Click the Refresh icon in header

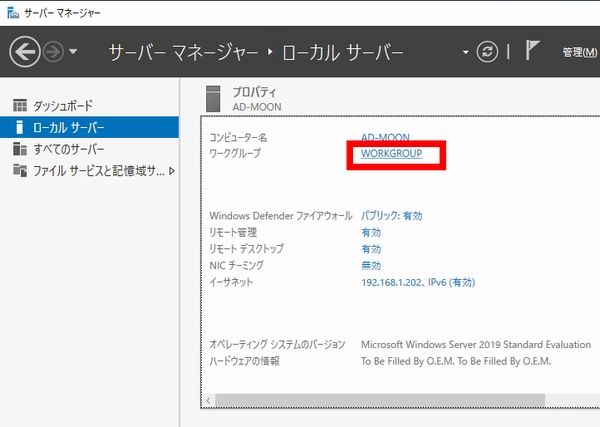point(487,52)
